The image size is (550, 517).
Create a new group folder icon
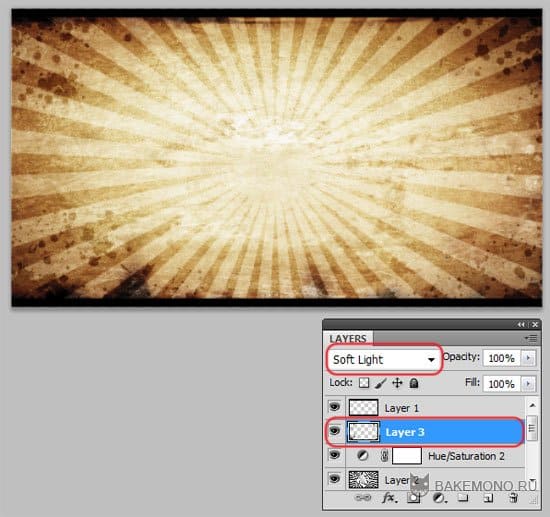pos(463,498)
